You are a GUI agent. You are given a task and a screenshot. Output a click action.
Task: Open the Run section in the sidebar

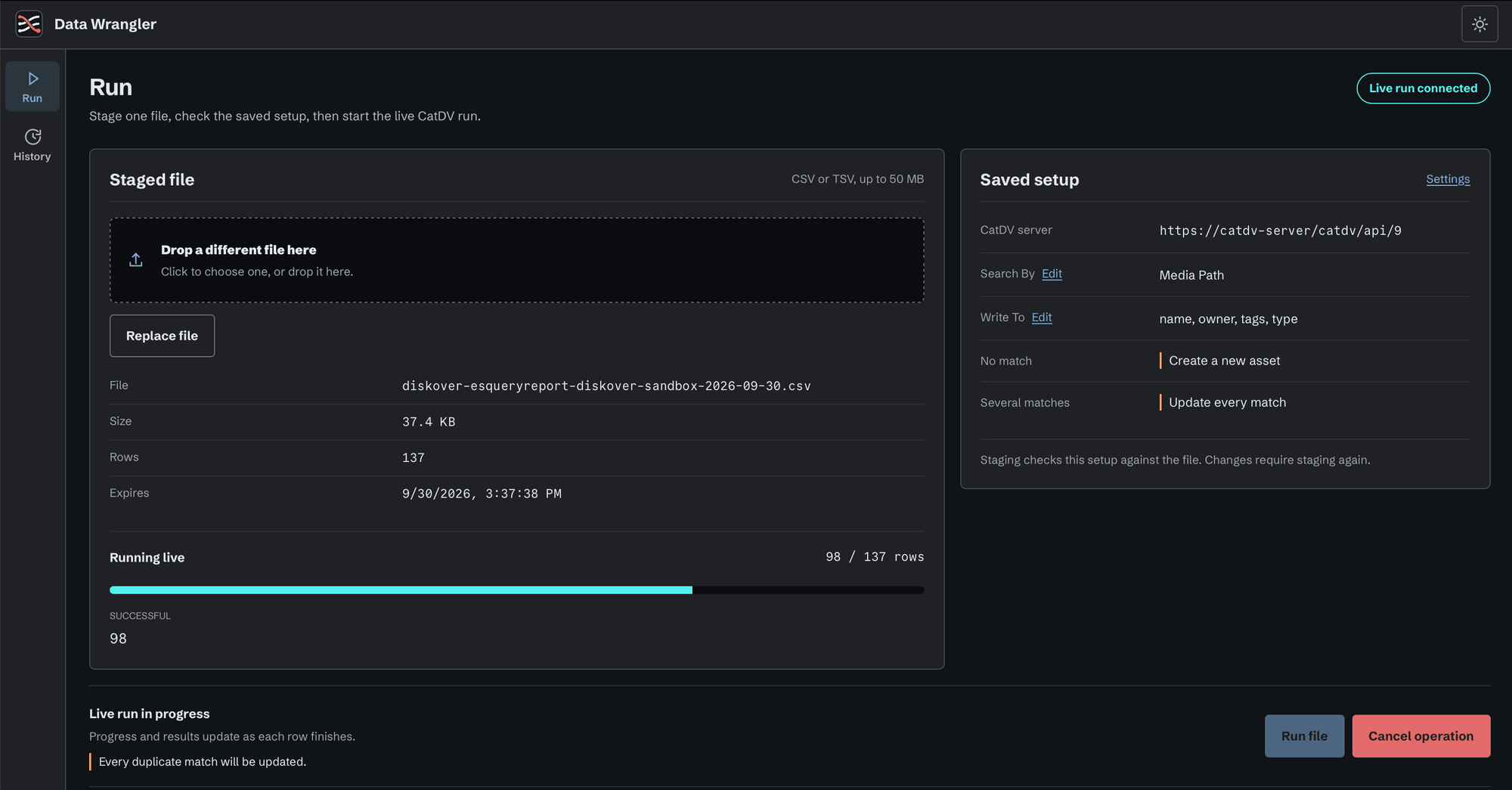[33, 87]
